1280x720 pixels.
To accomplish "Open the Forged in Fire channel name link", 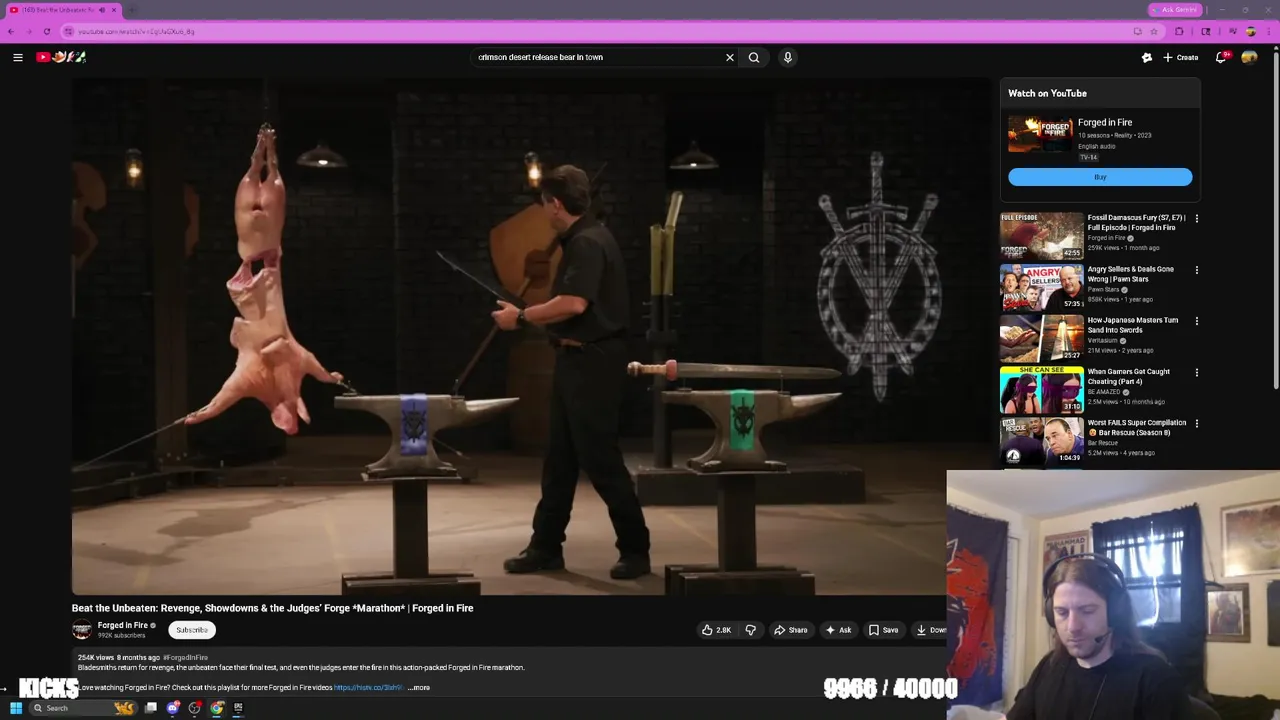I will point(123,625).
